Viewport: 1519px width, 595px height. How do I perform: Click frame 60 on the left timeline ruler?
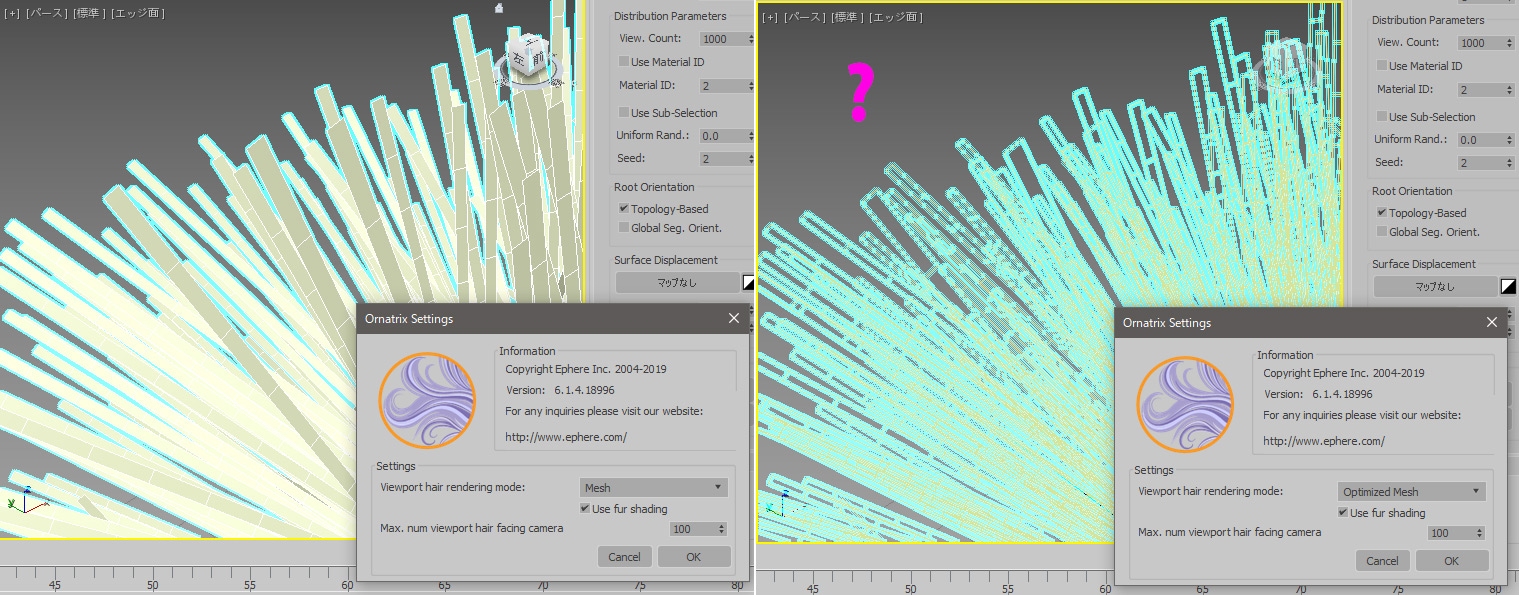348,586
